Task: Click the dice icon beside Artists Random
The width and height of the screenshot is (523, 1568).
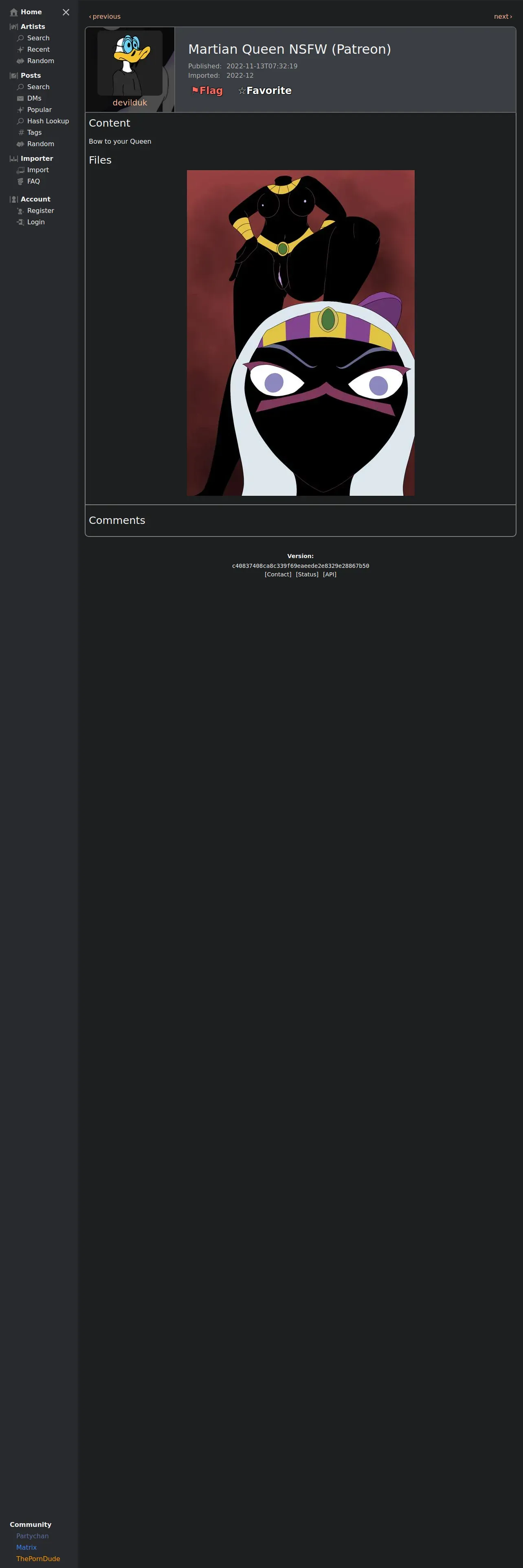Action: (x=21, y=61)
